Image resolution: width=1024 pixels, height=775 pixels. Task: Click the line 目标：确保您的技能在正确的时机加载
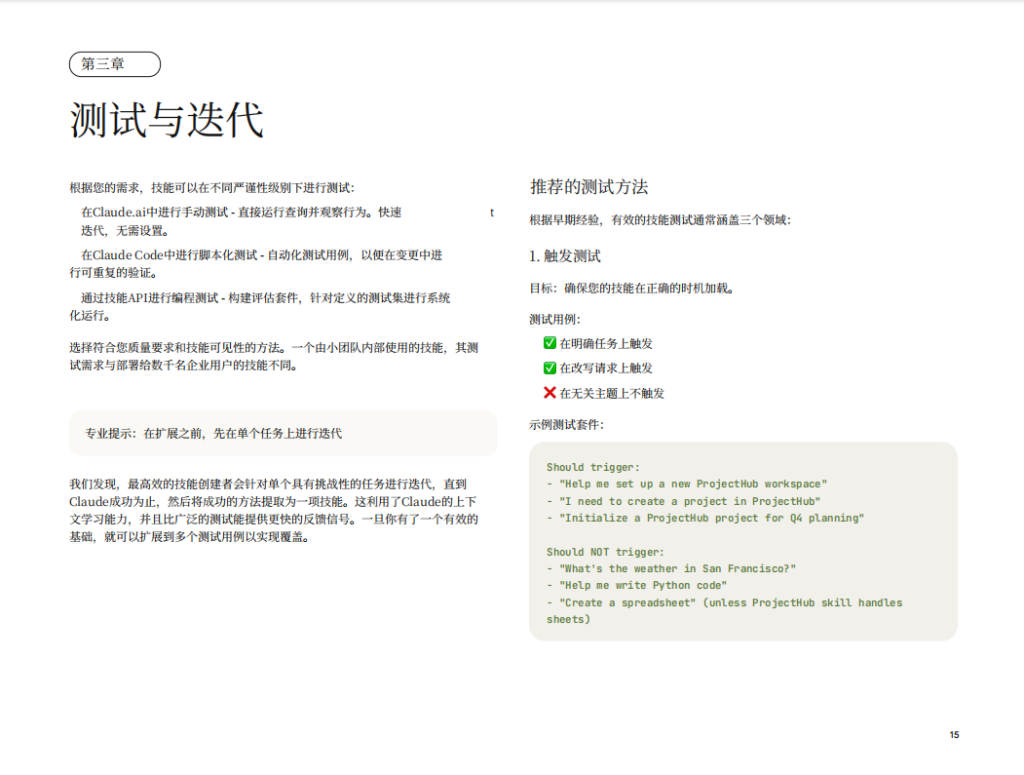point(632,288)
